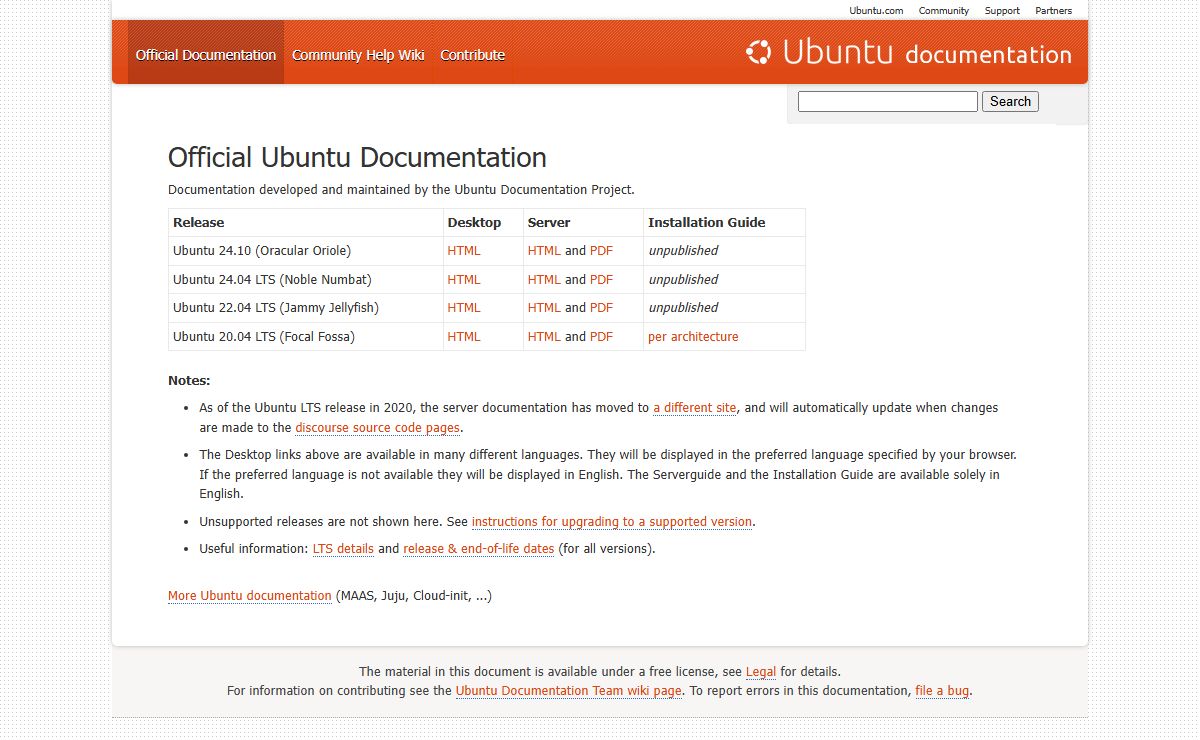This screenshot has width=1200, height=740.
Task: Click 'unpublished' in the Ubuntu 24.10 row
Action: [x=683, y=251]
